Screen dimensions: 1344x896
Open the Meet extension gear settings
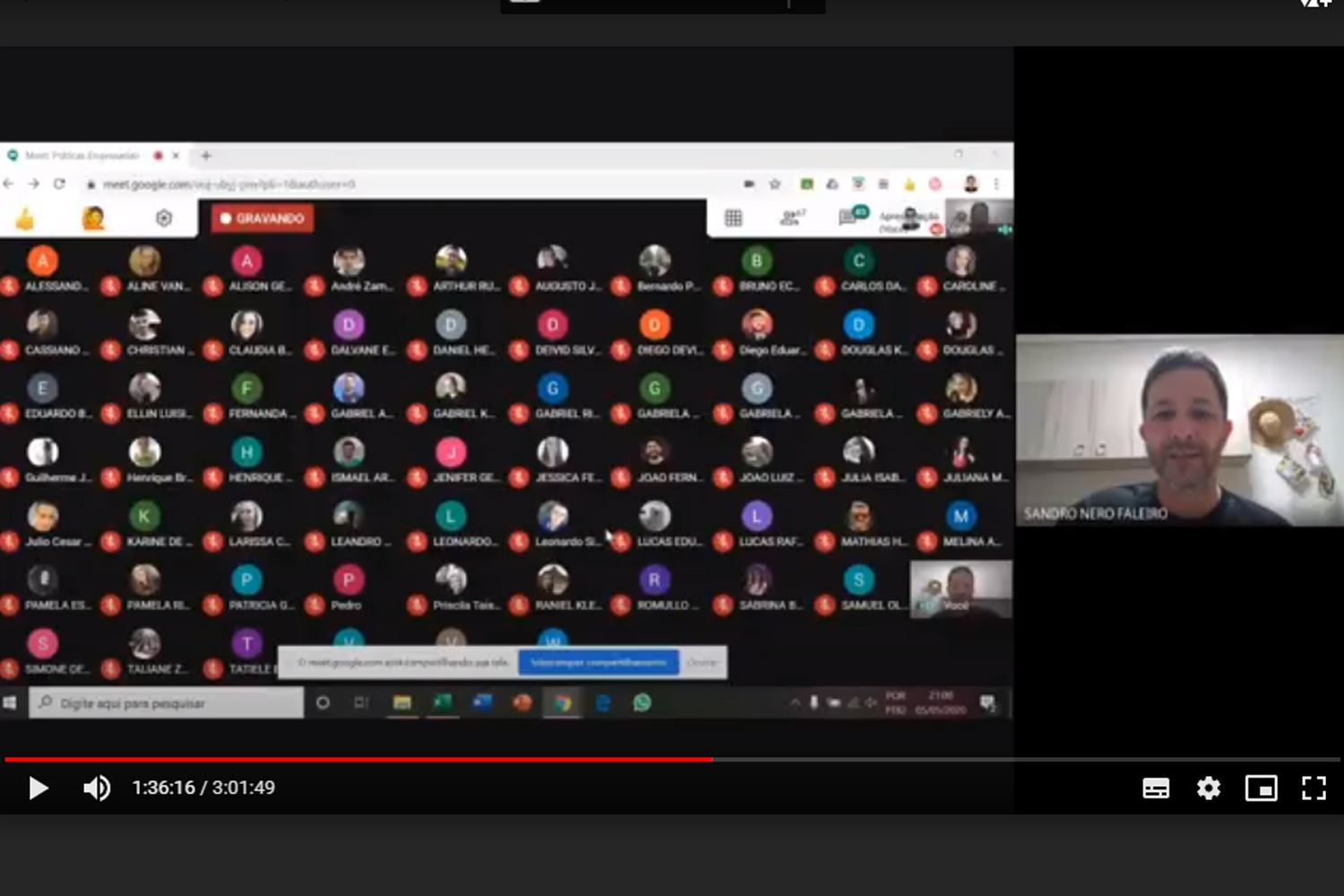(x=164, y=218)
